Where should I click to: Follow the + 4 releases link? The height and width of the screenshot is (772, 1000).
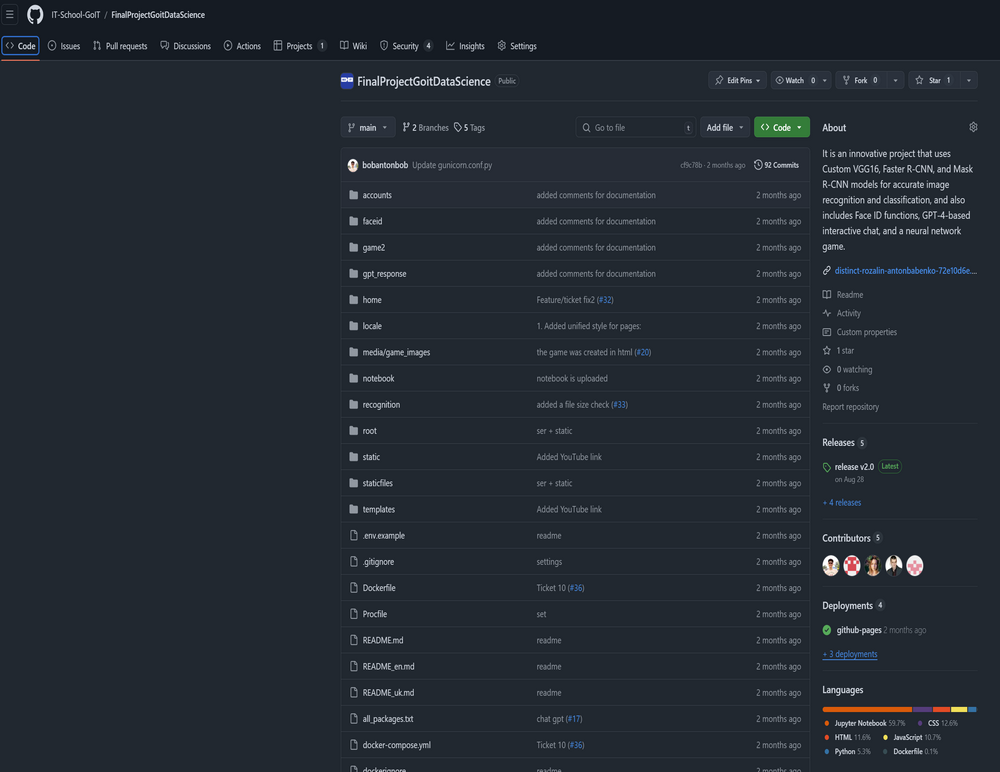pyautogui.click(x=841, y=503)
